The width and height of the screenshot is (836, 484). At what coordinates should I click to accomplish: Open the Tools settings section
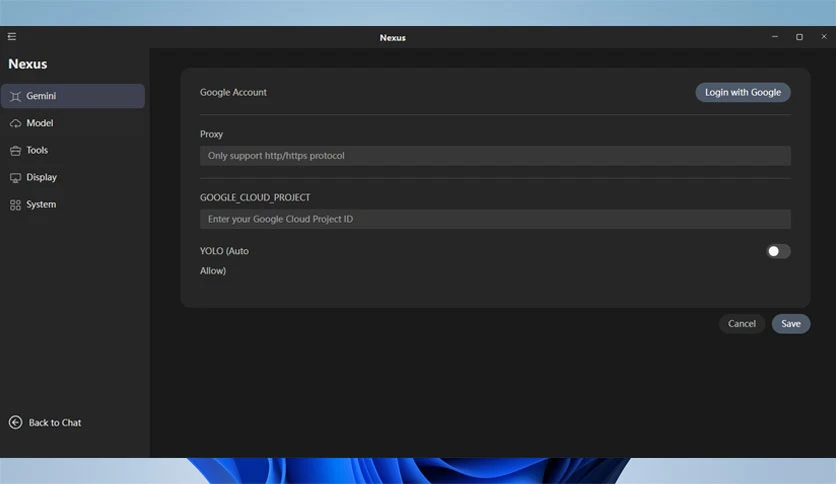point(73,150)
